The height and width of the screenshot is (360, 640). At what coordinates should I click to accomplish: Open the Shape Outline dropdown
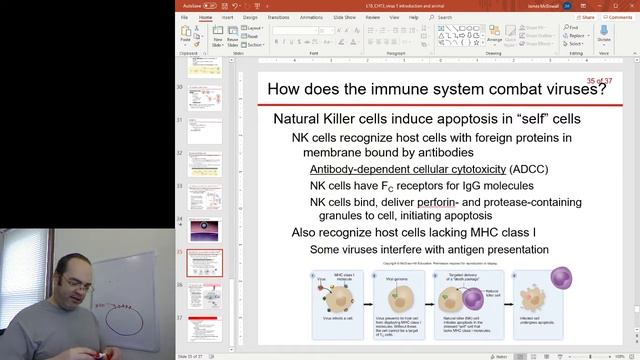click(536, 36)
